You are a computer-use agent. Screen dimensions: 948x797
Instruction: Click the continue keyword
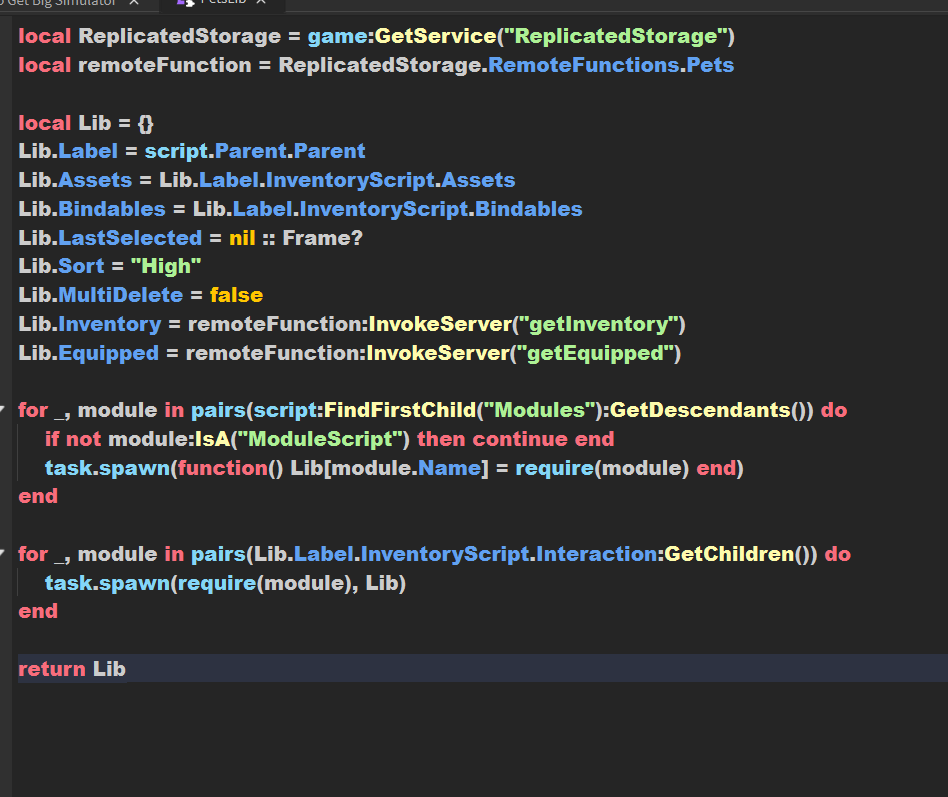tap(520, 439)
